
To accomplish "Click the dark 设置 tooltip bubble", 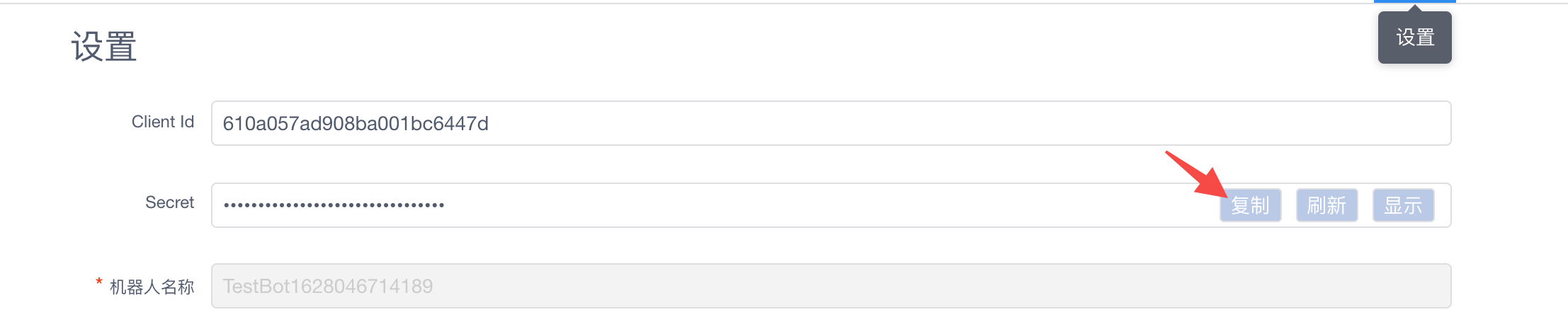I will (1414, 38).
